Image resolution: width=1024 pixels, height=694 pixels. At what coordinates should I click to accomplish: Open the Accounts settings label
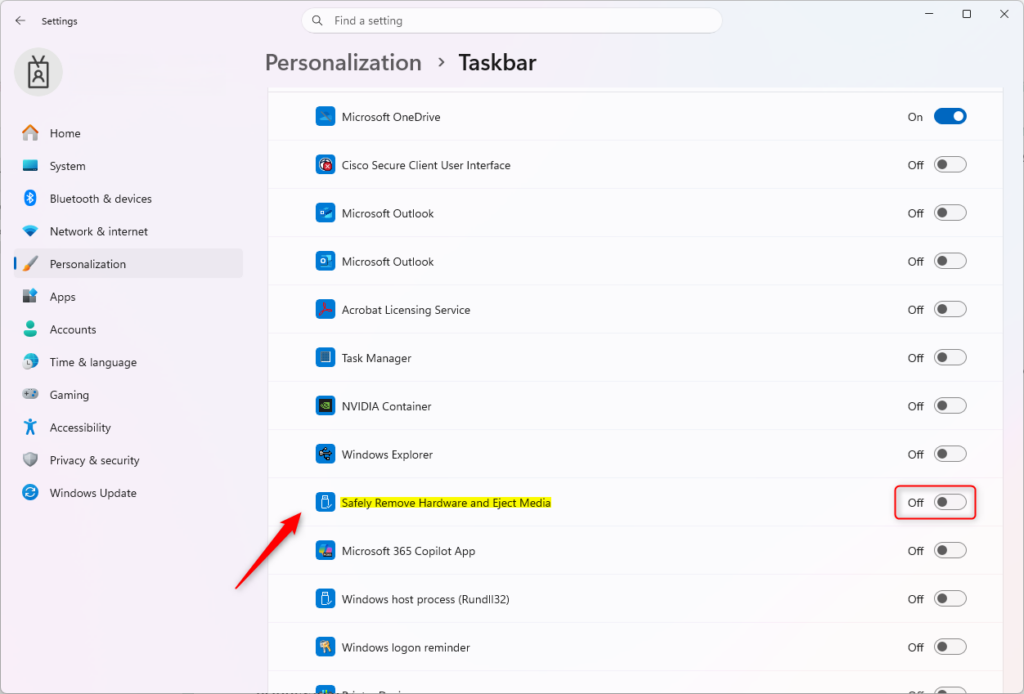[x=72, y=330]
